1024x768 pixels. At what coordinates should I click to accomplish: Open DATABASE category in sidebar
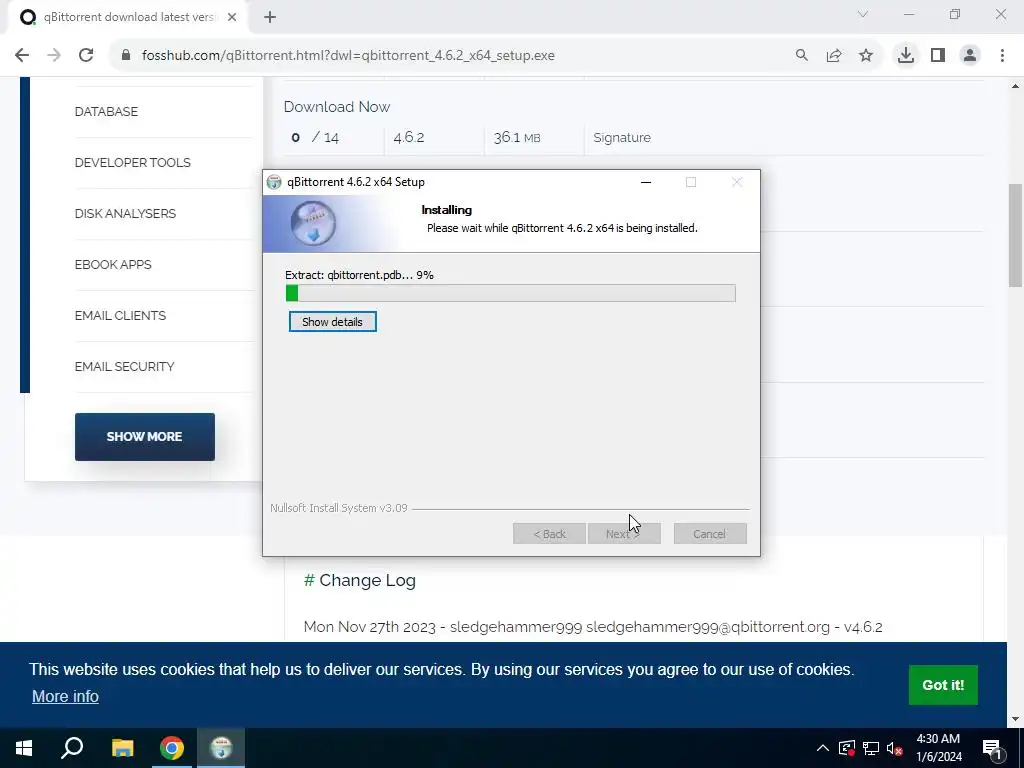click(x=106, y=112)
